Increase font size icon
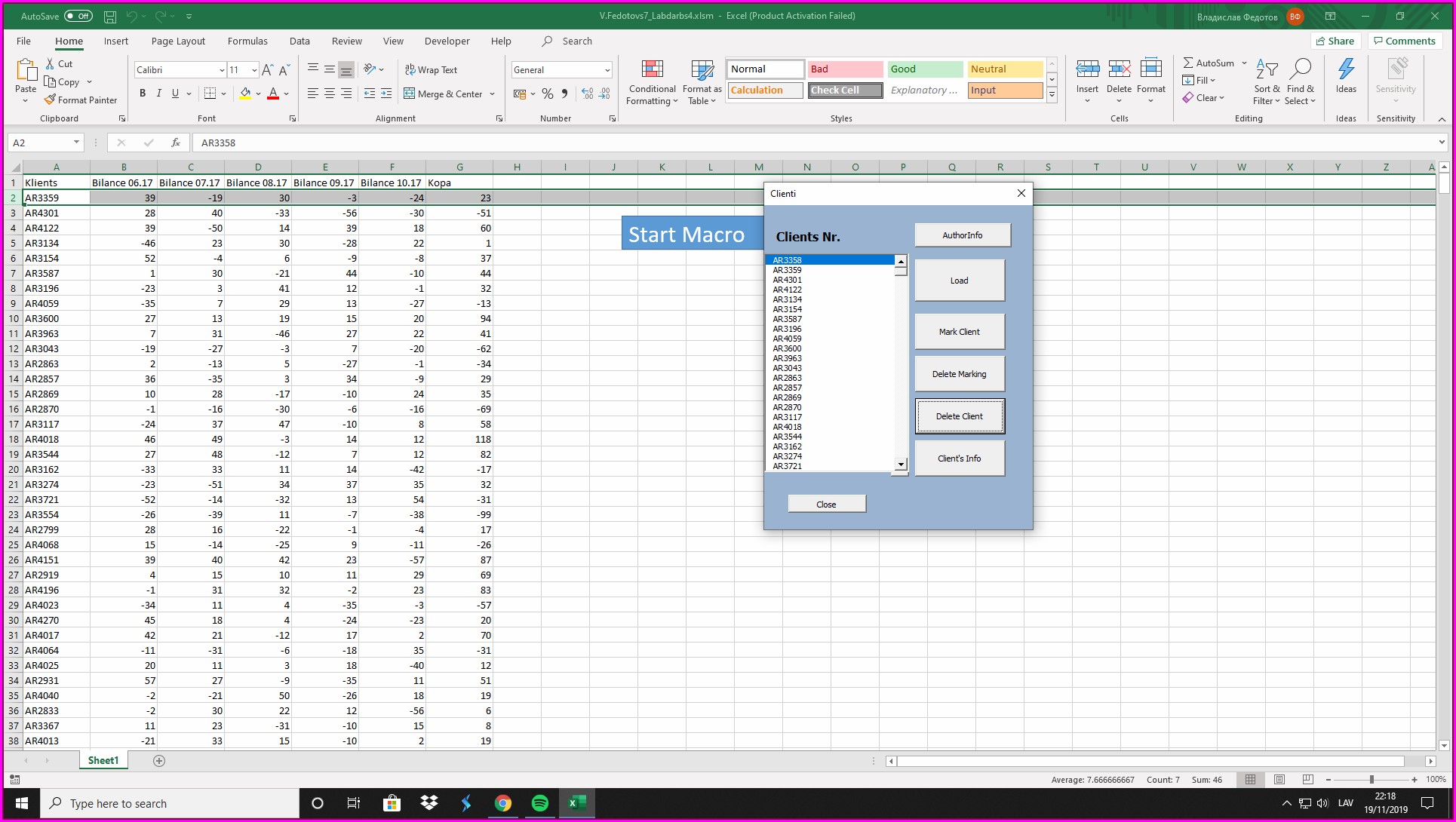Viewport: 1456px width, 822px height. [x=267, y=70]
